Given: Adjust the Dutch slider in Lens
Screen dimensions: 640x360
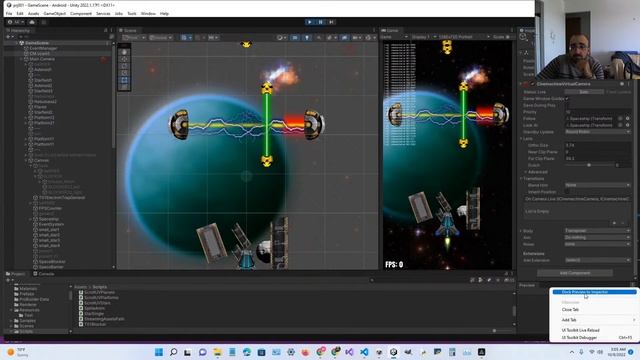Looking at the screenshot, I should tap(589, 165).
